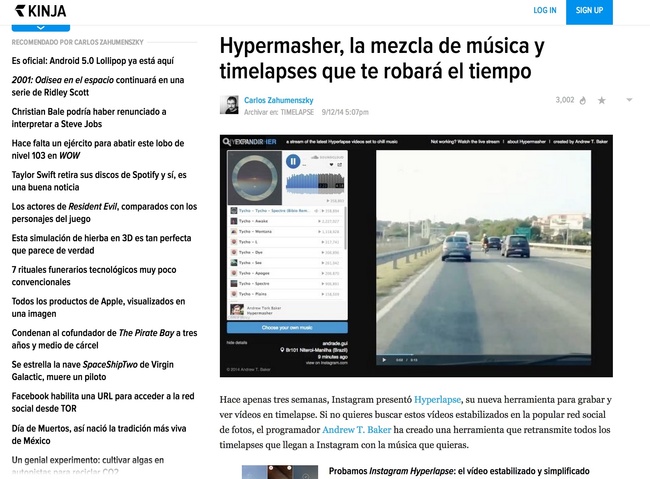Click the flame views icon
The width and height of the screenshot is (650, 479).
pos(584,101)
